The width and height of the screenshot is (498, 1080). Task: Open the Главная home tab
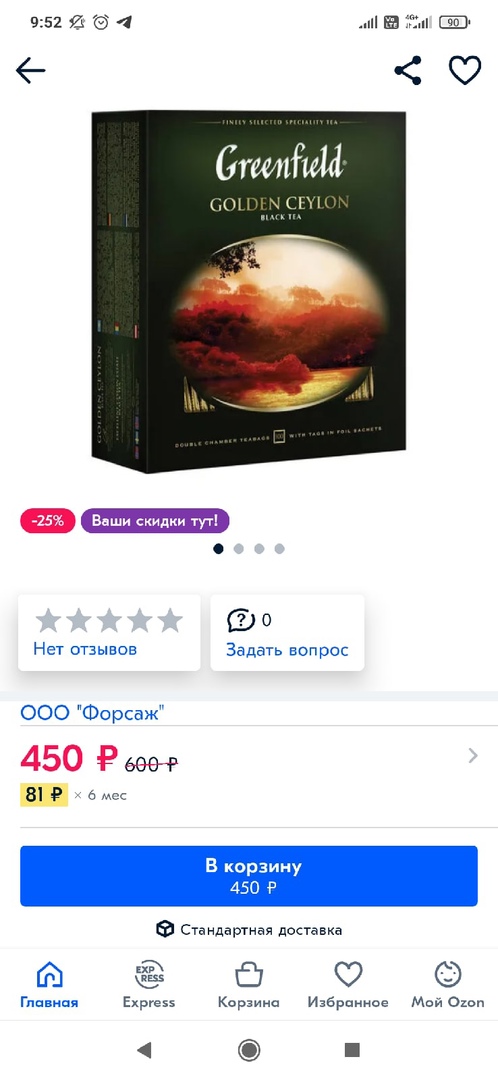(49, 985)
